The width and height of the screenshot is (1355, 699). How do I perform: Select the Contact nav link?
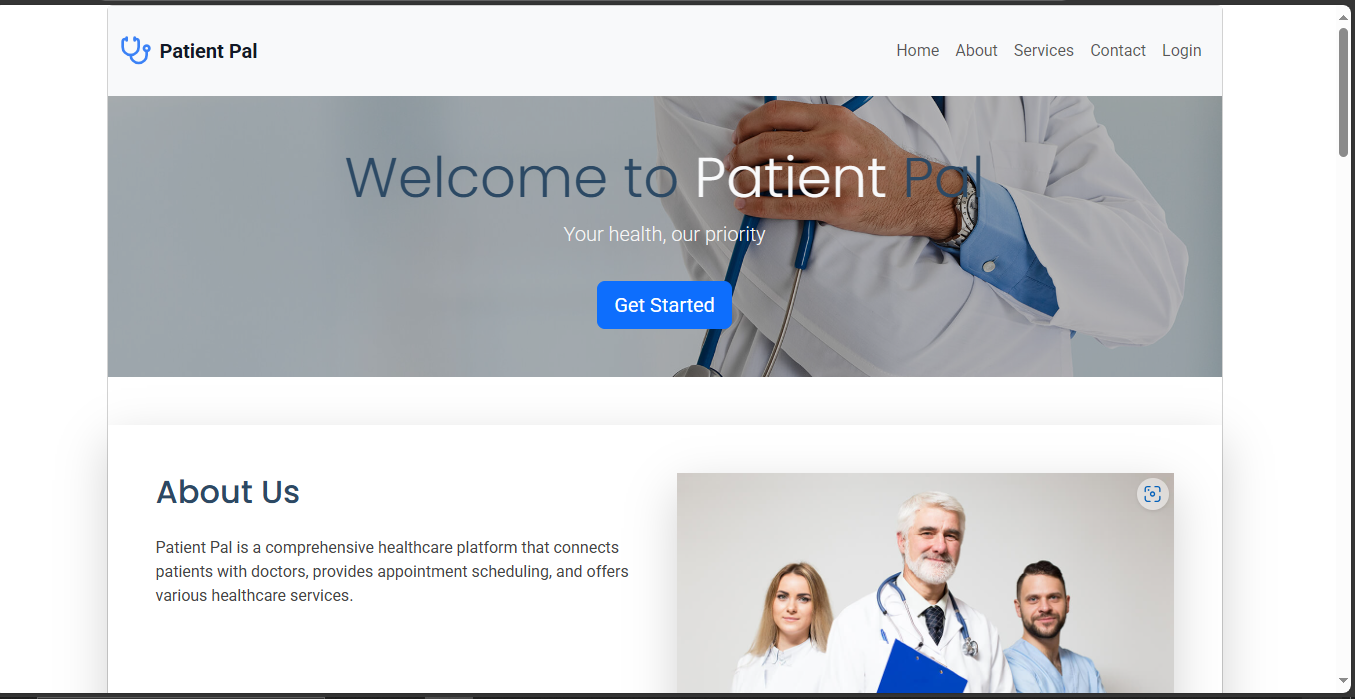coord(1117,50)
